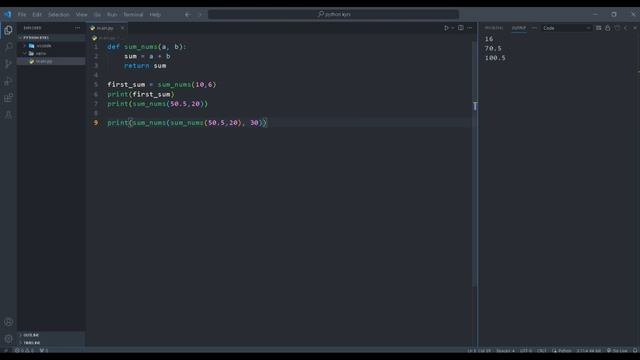The height and width of the screenshot is (360, 640).
Task: Select the Code output channel dropdown
Action: [567, 28]
